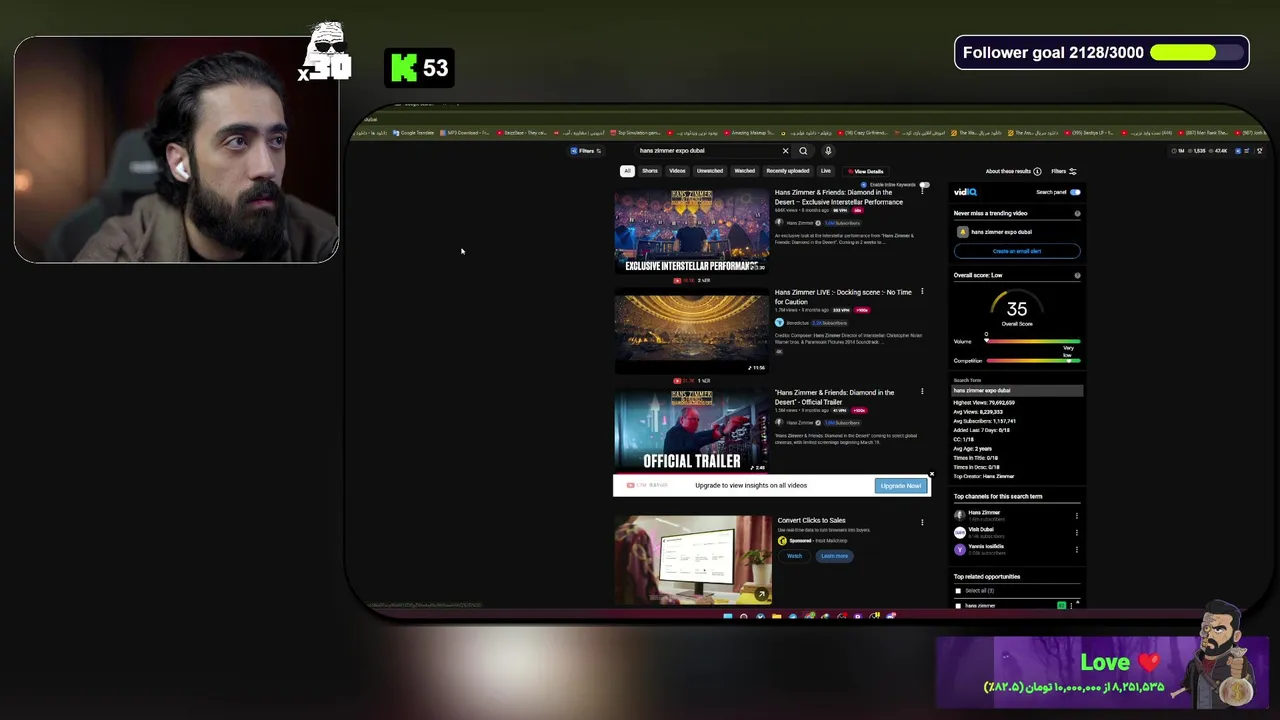
Task: Click the search magnifier icon
Action: [x=803, y=151]
